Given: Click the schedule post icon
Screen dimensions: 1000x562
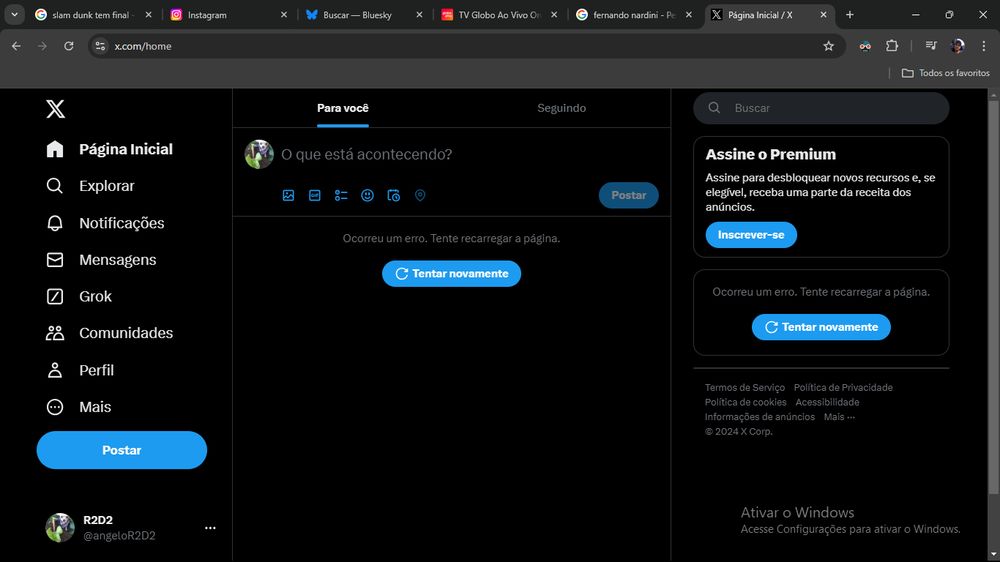Looking at the screenshot, I should [393, 195].
